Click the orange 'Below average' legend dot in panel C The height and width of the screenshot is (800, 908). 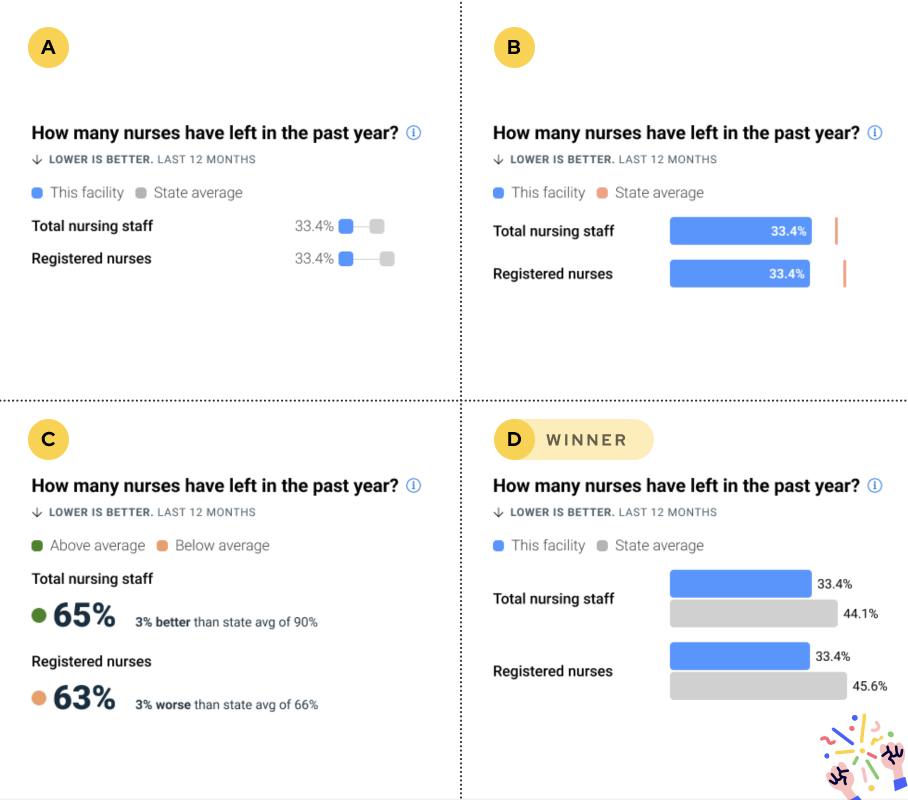click(162, 546)
